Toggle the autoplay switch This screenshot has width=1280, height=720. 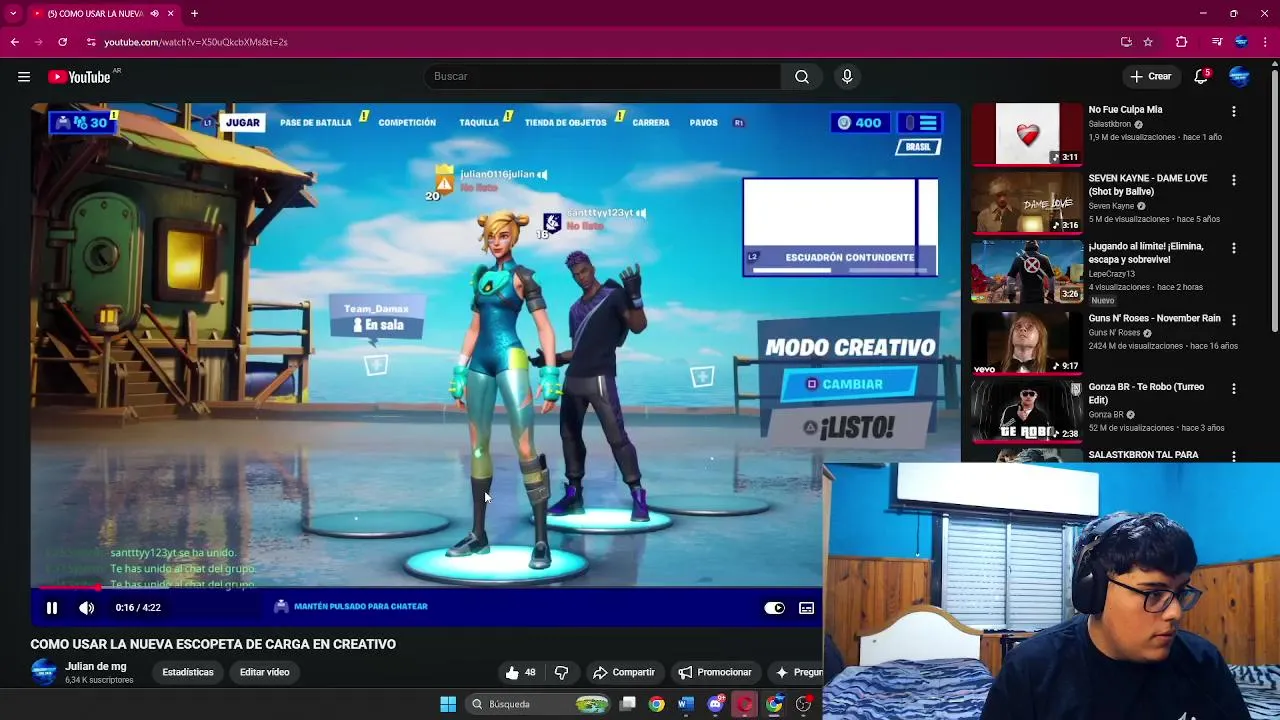point(774,608)
